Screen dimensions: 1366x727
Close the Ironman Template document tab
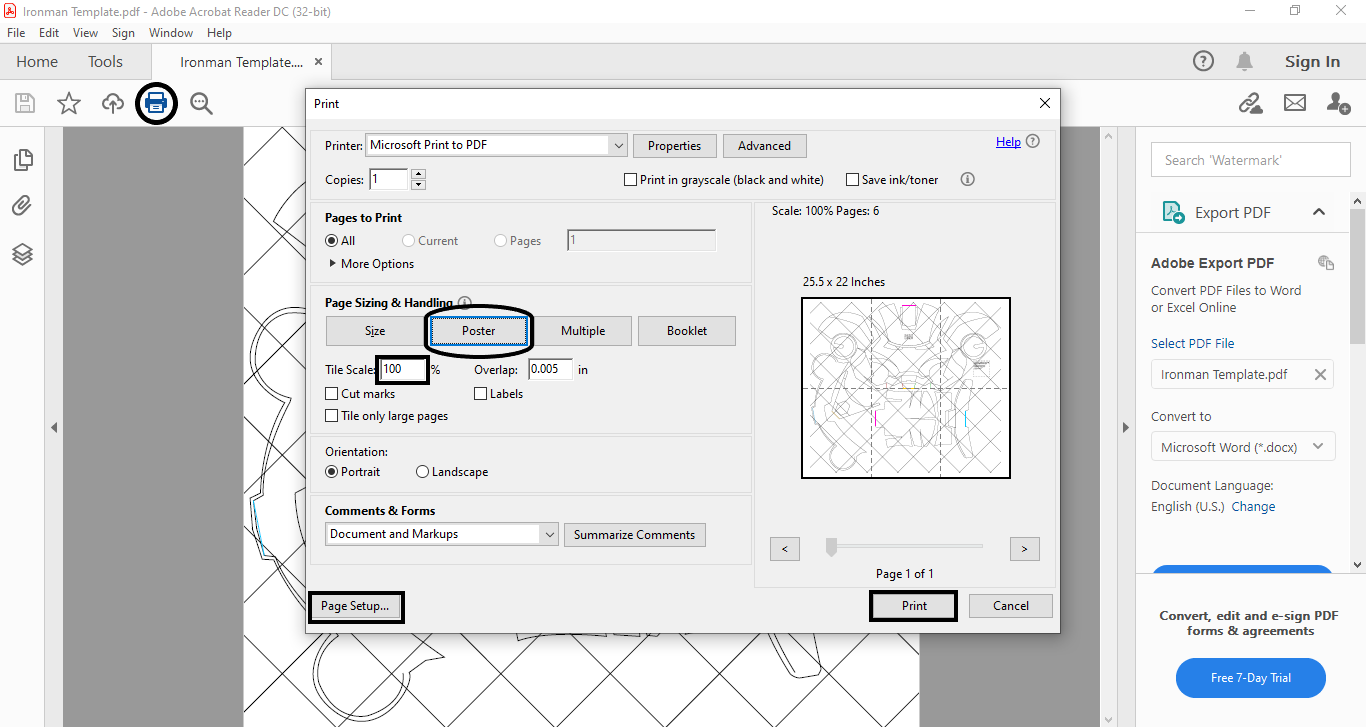coord(318,62)
